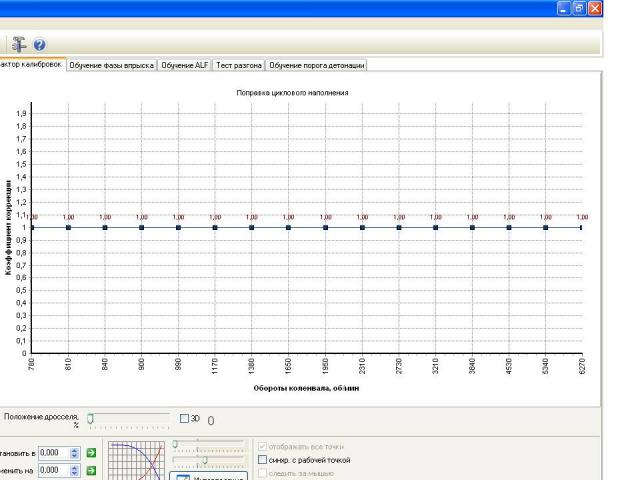Viewport: 640px width, 480px height.
Task: Select the graph point at 1650 rpm
Action: [289, 228]
